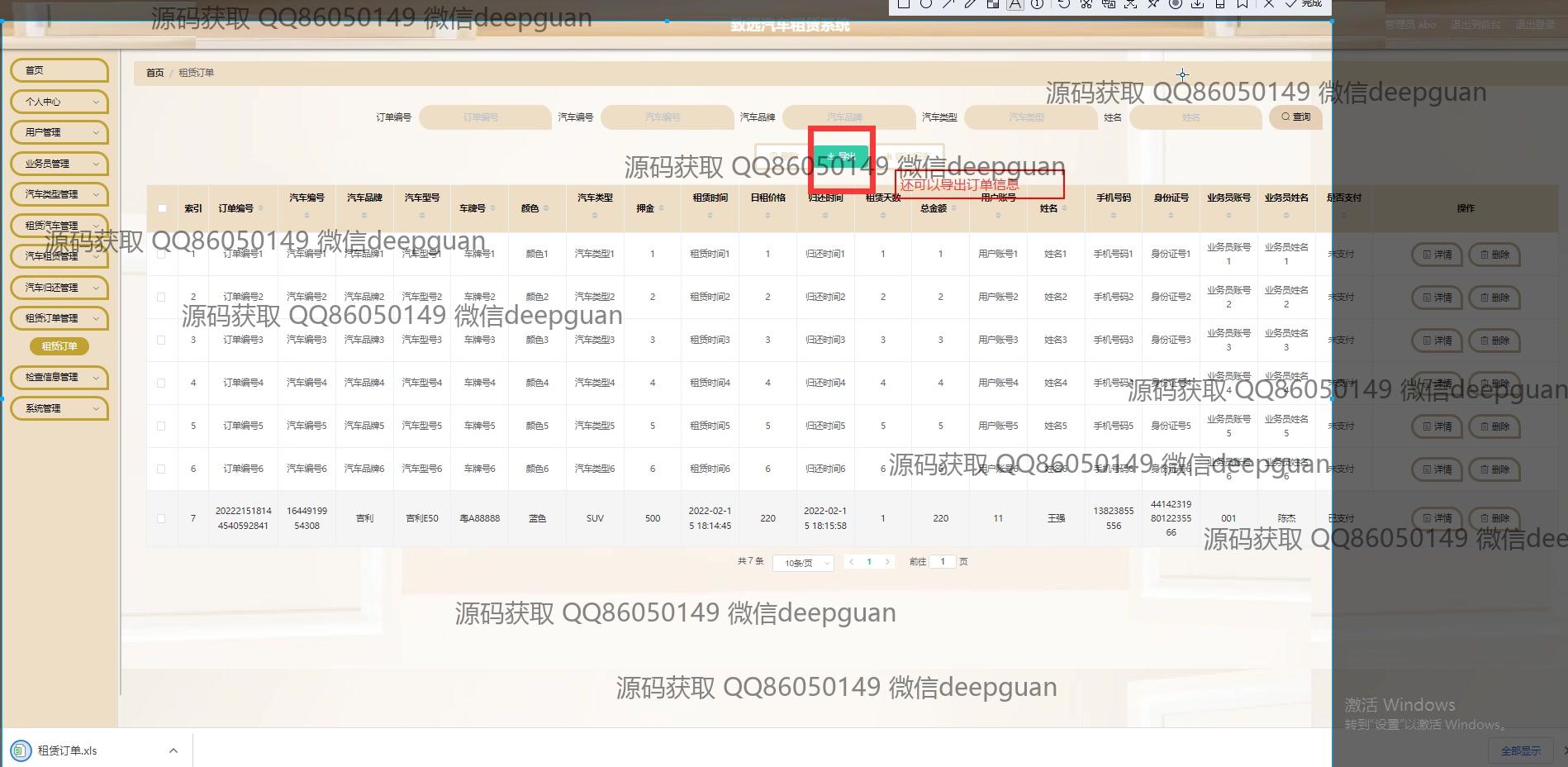
Task: Select the 租赁订单 submenu item
Action: point(59,346)
